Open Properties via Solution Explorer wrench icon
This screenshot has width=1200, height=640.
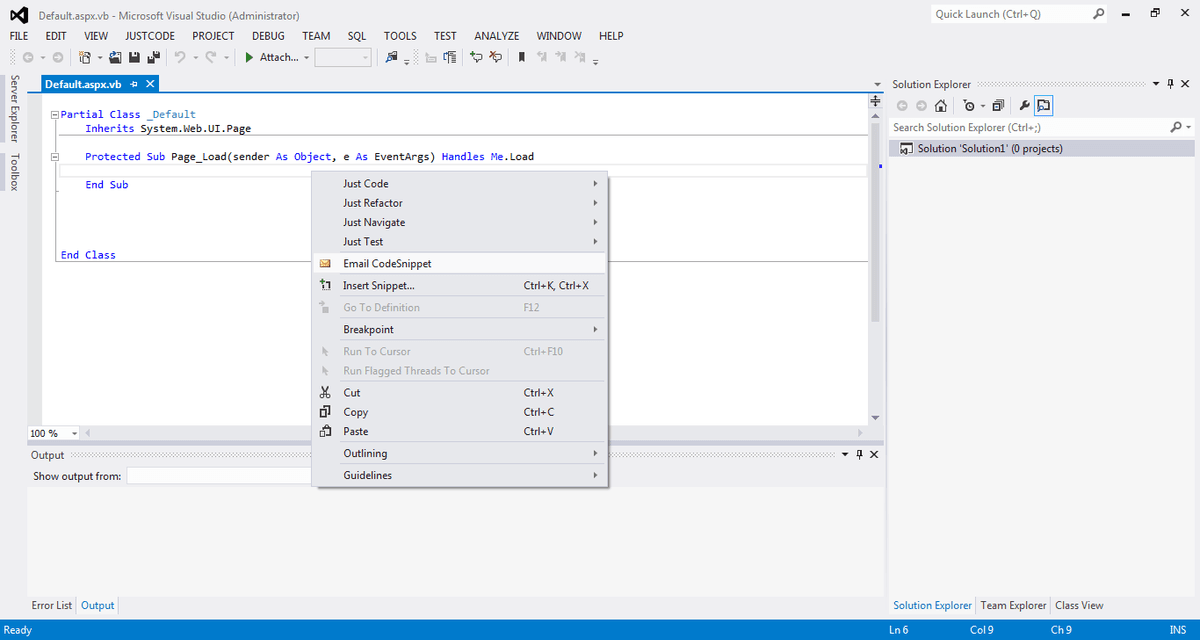tap(1026, 105)
